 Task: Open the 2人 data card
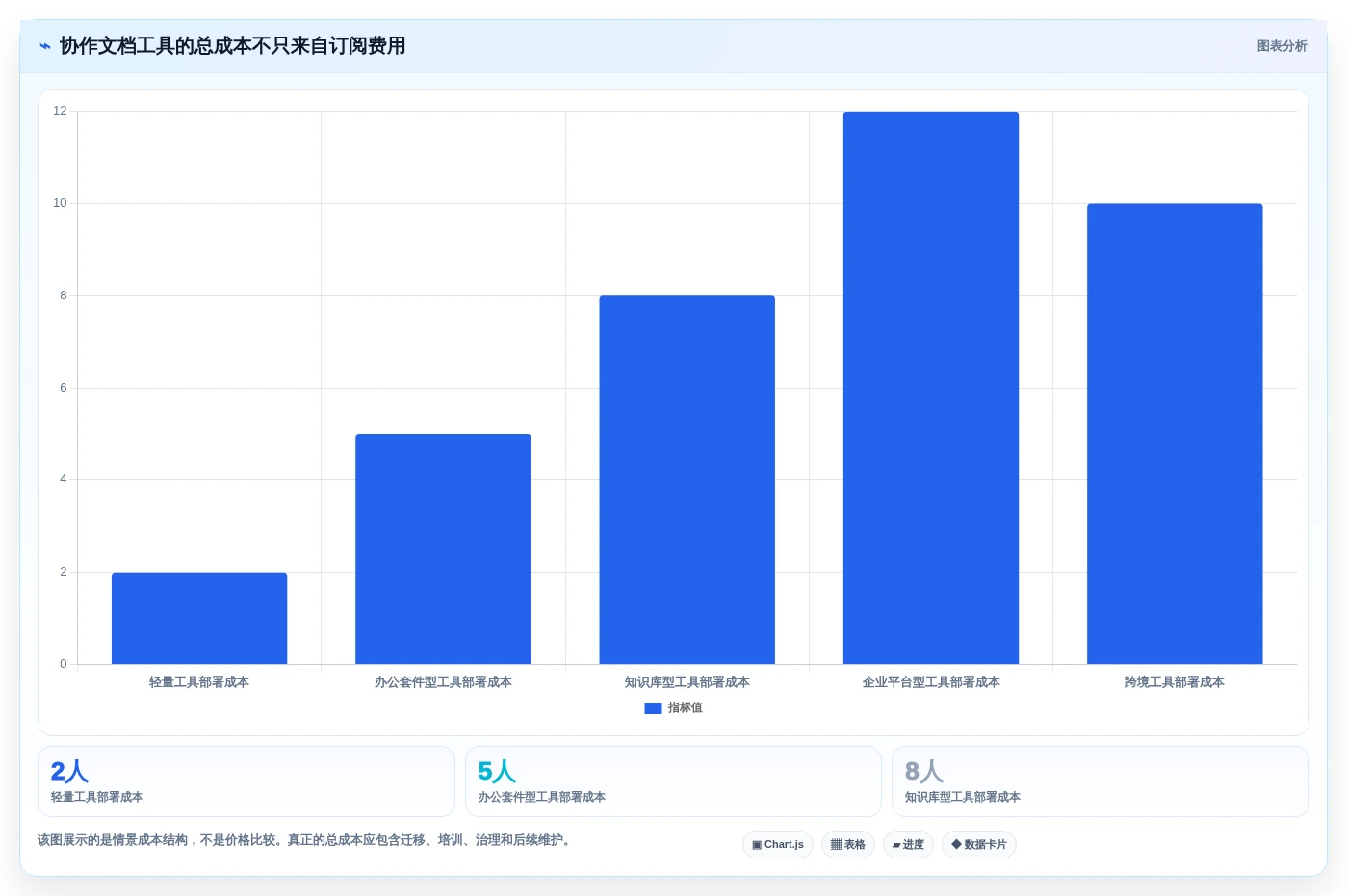246,781
